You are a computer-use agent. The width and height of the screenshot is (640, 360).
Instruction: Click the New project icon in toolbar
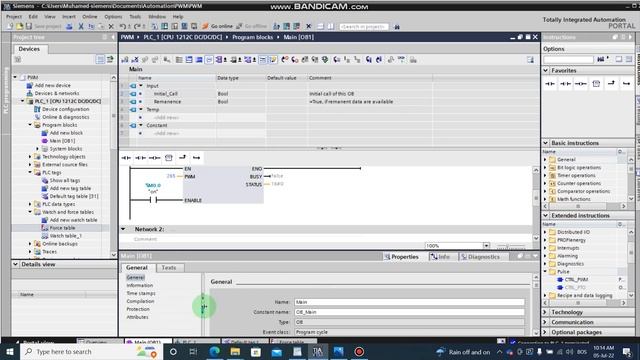(10, 26)
